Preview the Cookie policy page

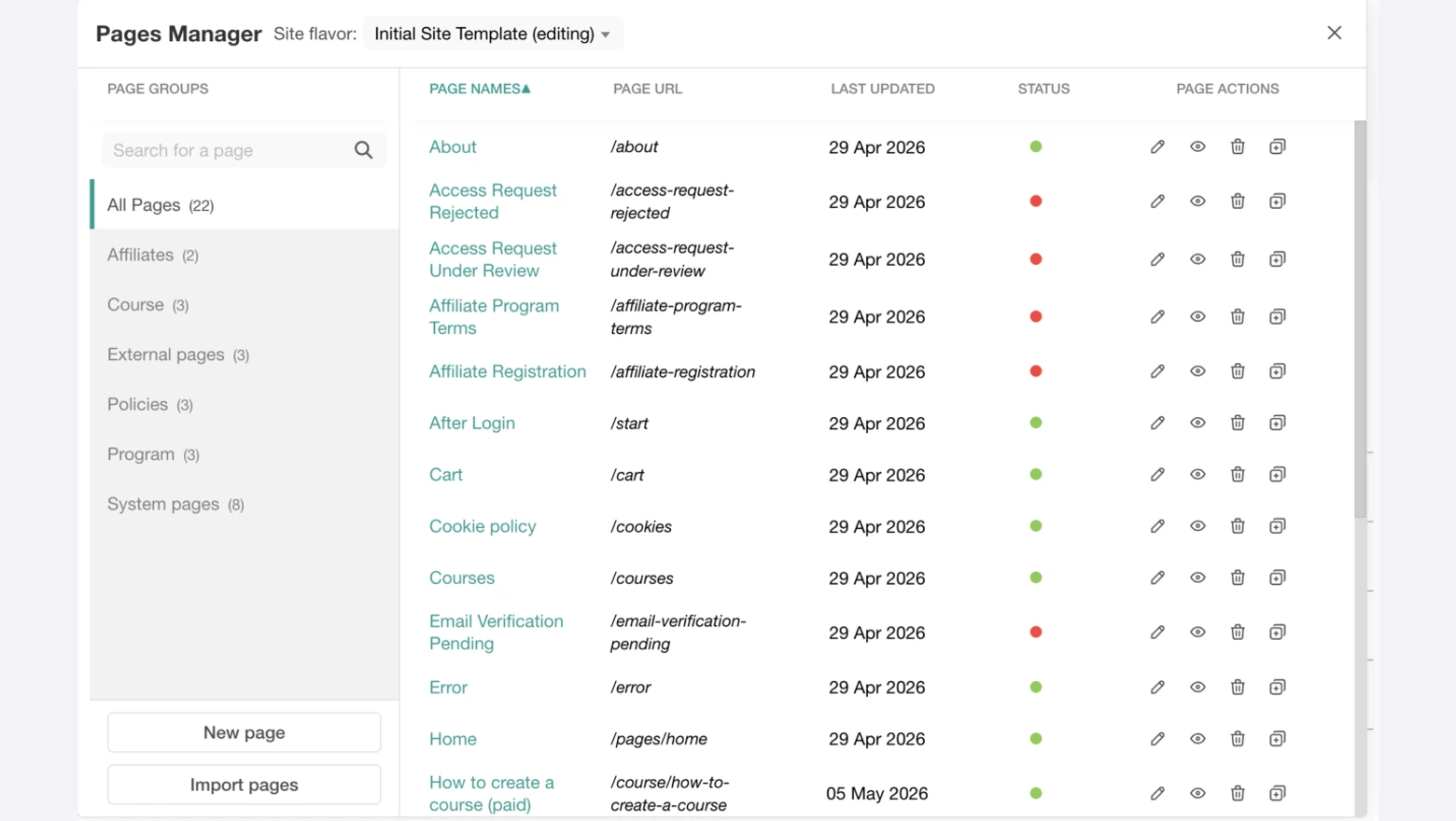[1197, 526]
